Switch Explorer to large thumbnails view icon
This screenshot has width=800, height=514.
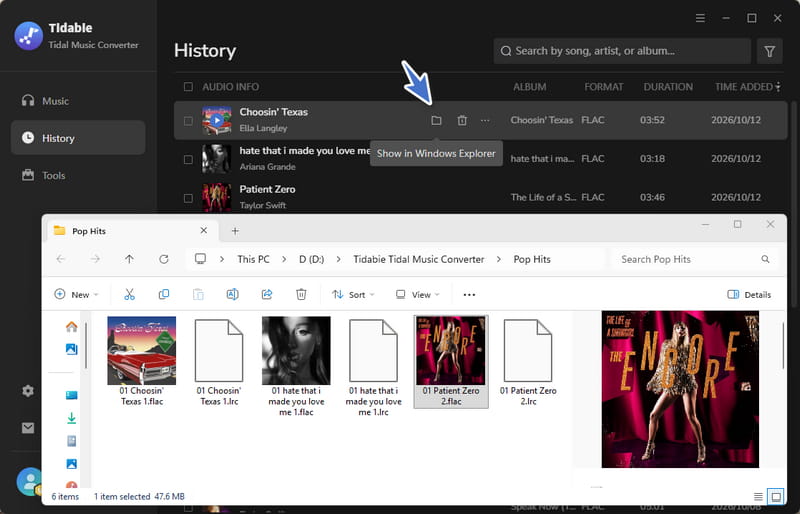coord(776,496)
